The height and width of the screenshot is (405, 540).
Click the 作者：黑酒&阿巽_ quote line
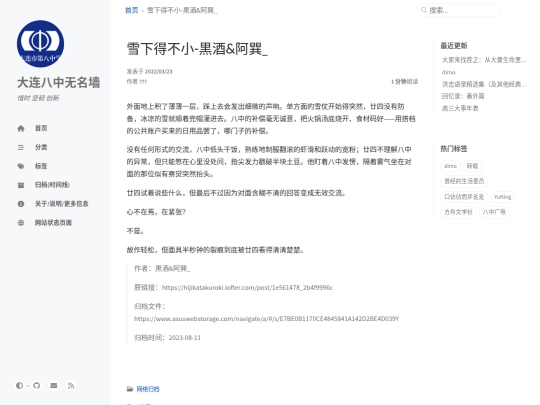pyautogui.click(x=162, y=269)
